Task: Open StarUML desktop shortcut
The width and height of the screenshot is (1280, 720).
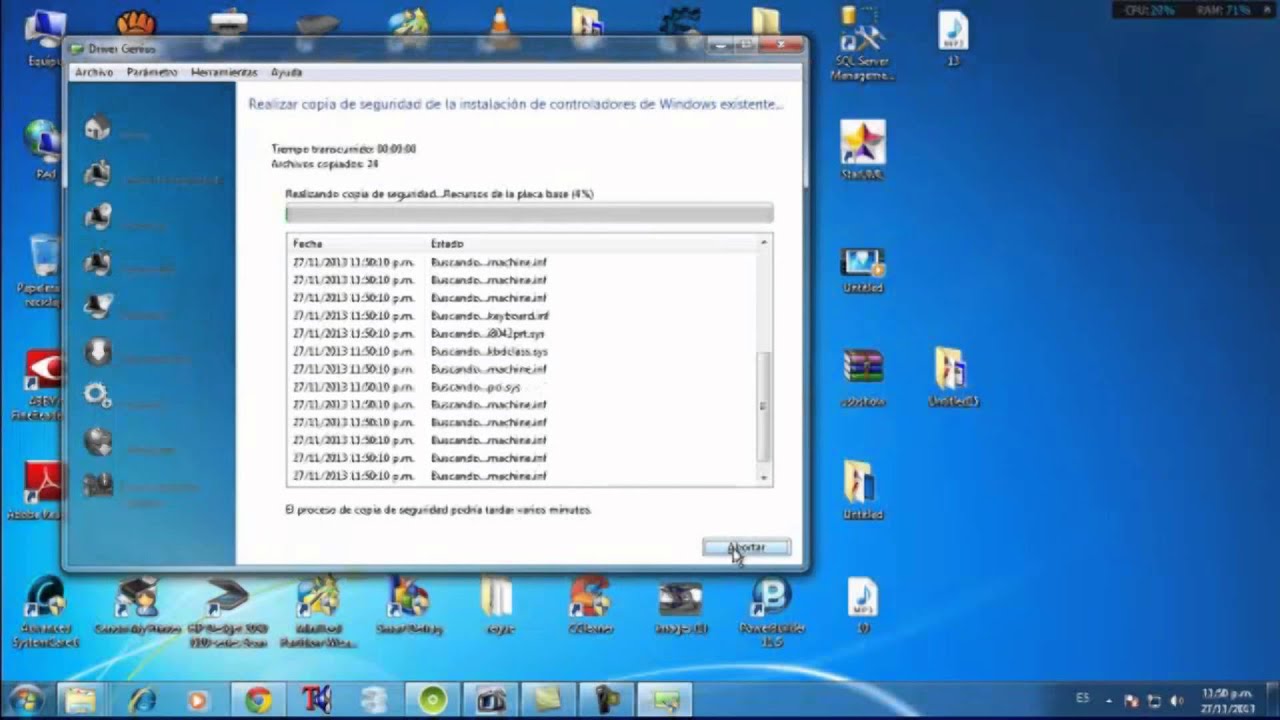Action: point(862,150)
